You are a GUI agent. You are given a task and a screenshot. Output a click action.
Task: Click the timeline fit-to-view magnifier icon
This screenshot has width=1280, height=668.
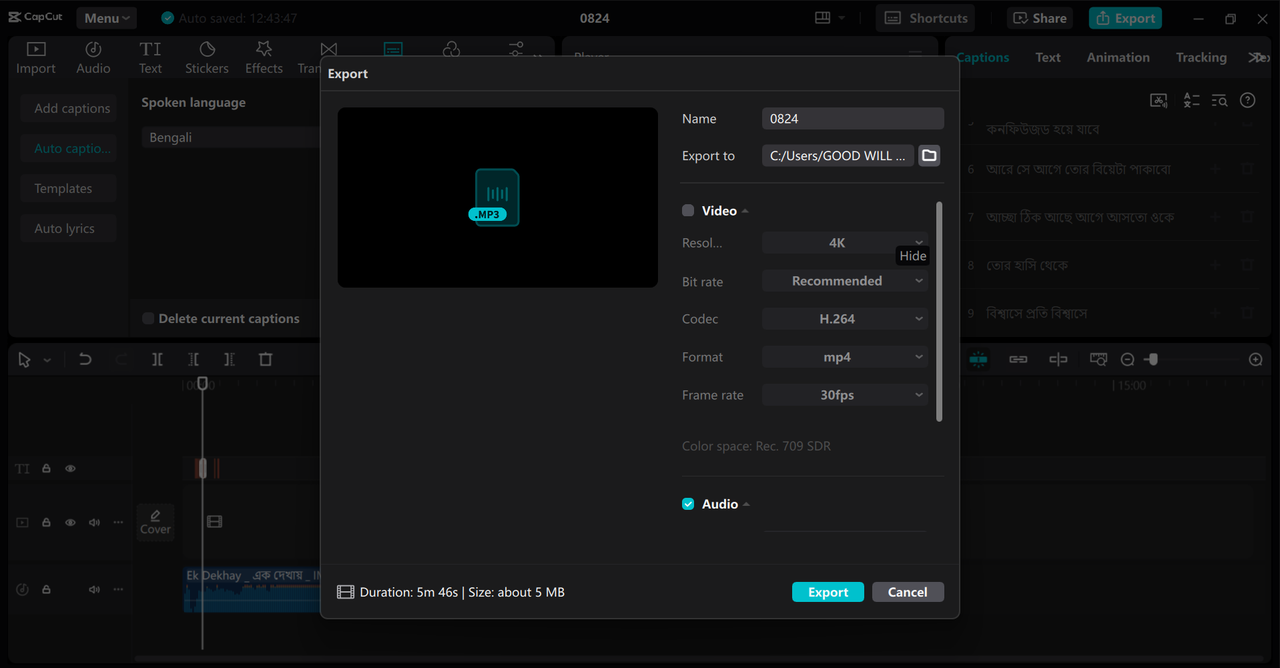coord(1098,359)
